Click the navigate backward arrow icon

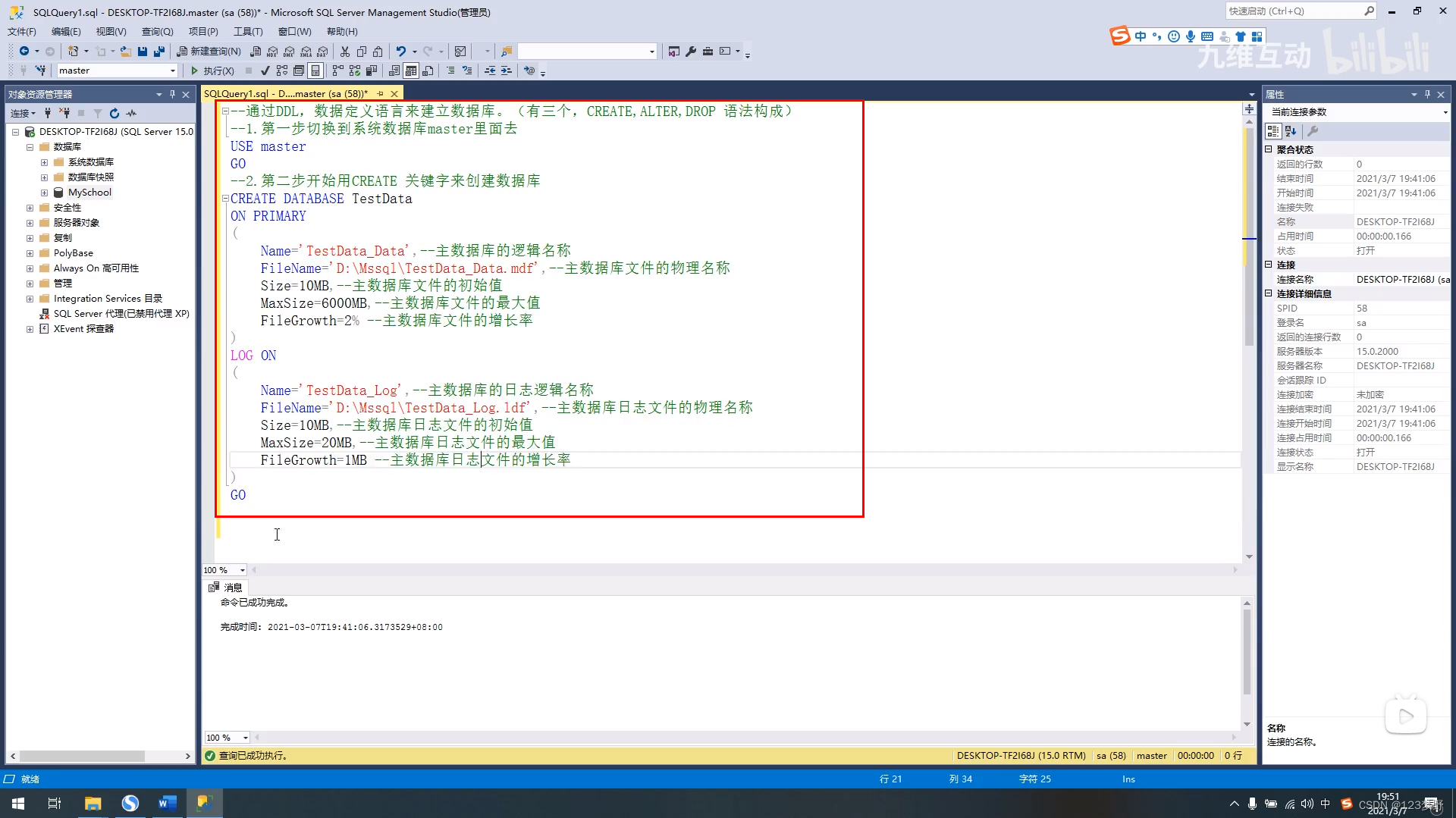point(24,51)
